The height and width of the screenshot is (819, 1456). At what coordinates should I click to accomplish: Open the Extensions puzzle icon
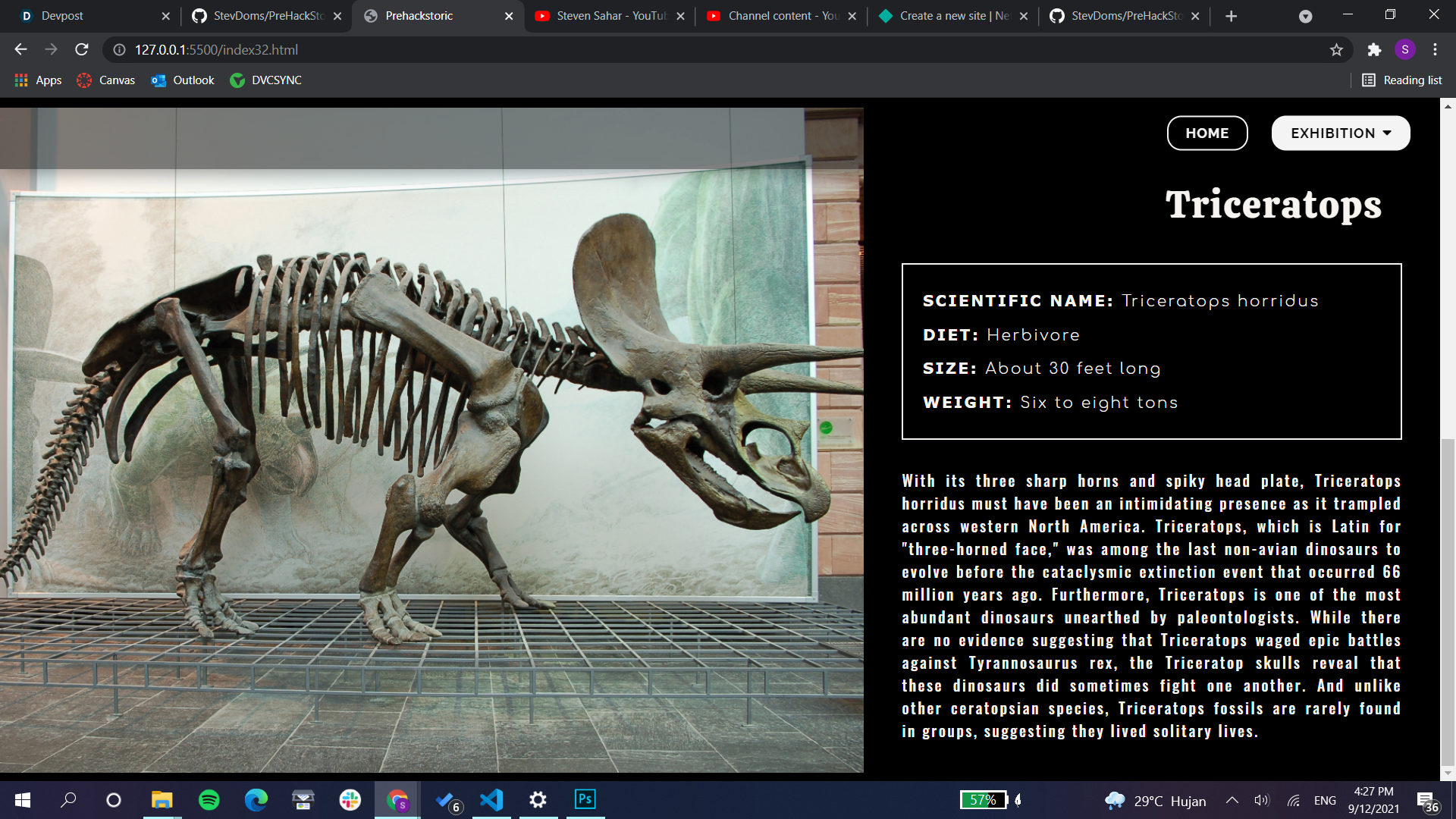pyautogui.click(x=1374, y=49)
